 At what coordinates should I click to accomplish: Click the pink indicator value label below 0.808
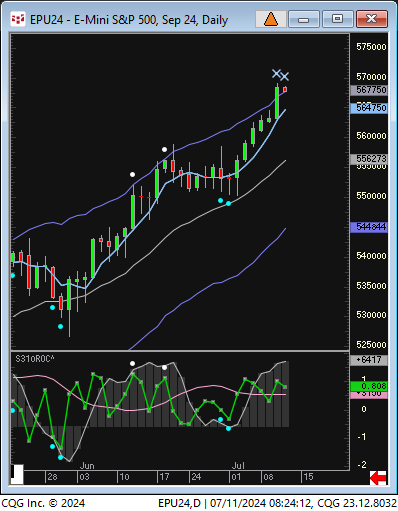(x=369, y=395)
